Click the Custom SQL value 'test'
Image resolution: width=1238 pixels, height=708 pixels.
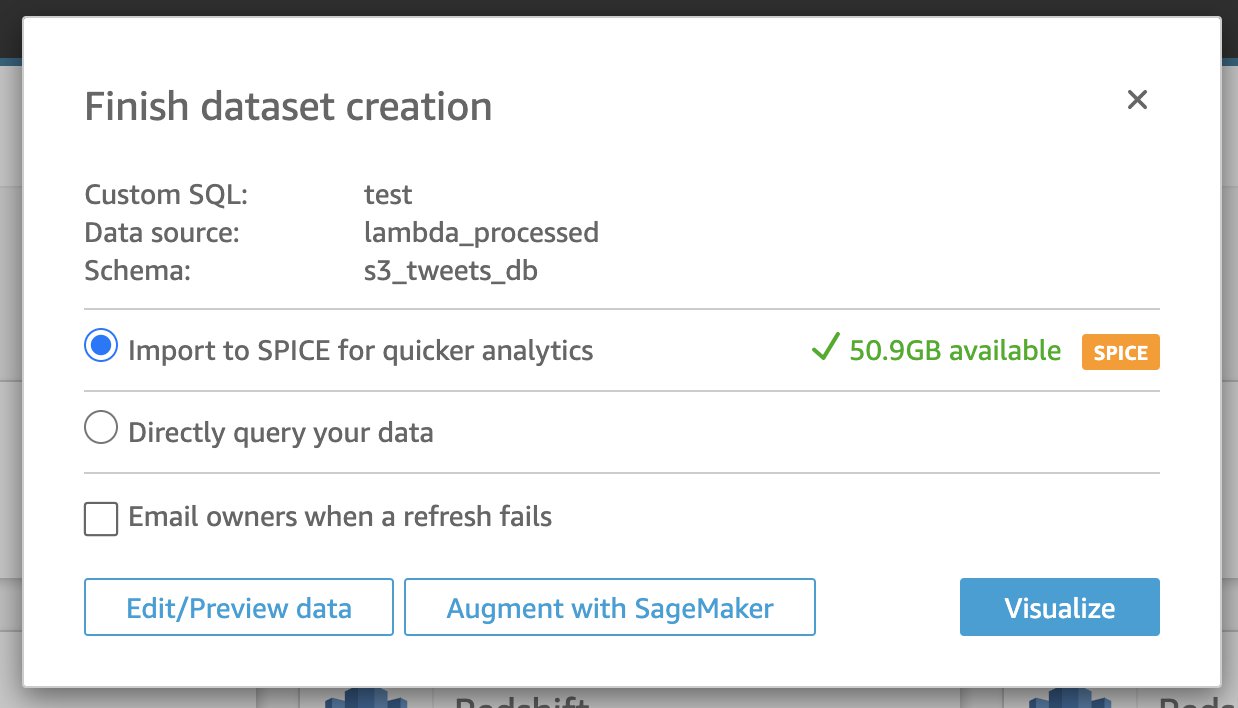[388, 194]
